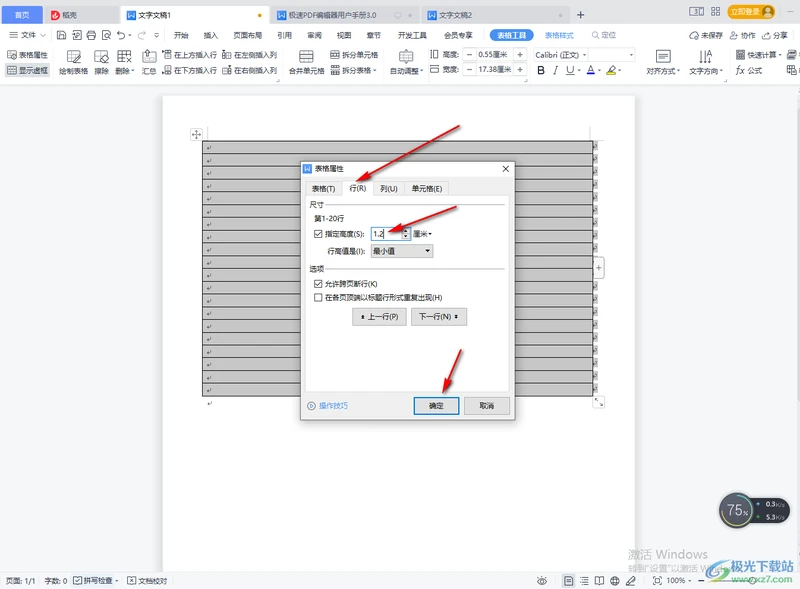Open the 行高值是 最小值 dropdown
Image resolution: width=800 pixels, height=589 pixels.
click(x=402, y=251)
